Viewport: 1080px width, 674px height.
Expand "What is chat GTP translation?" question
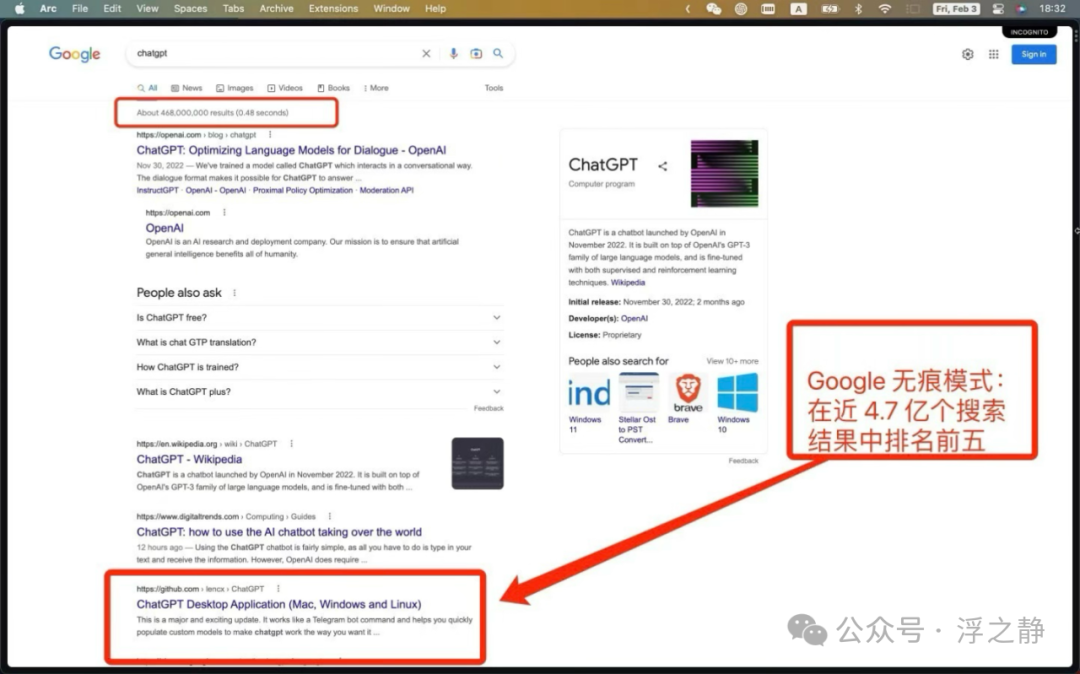[319, 342]
